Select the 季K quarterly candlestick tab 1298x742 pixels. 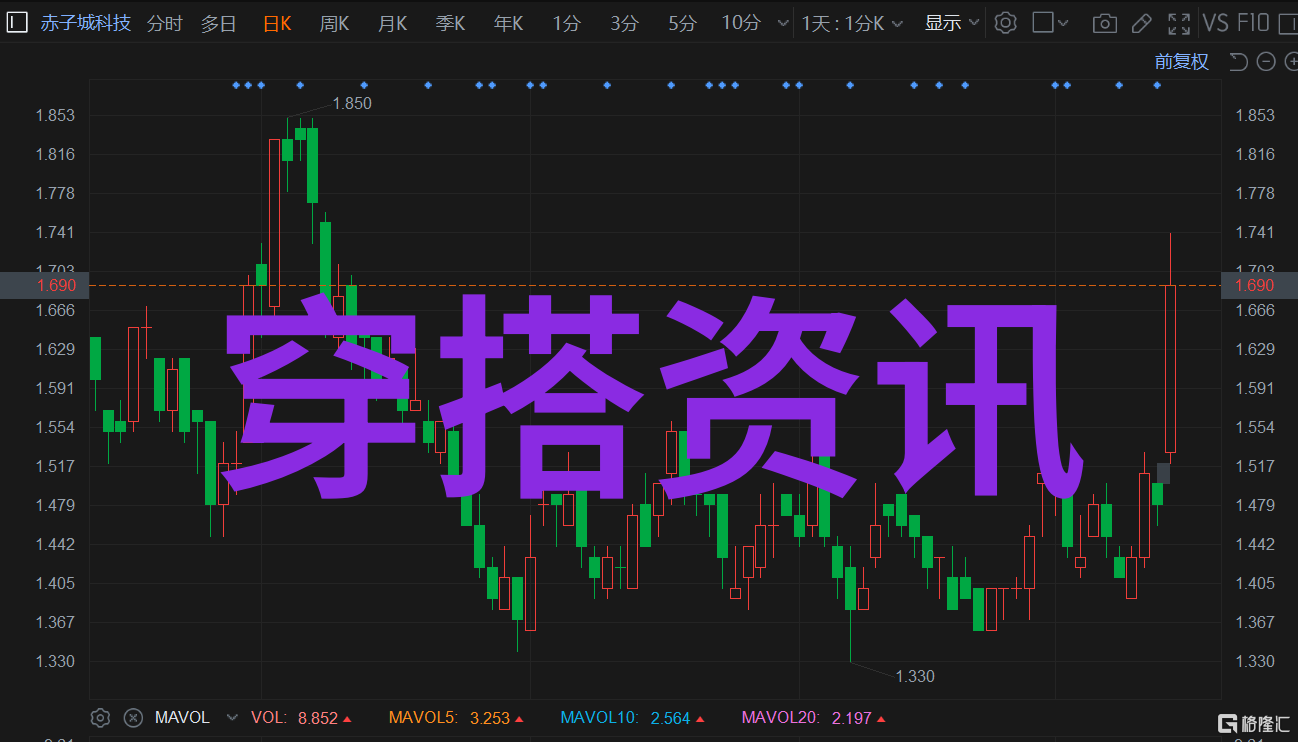pyautogui.click(x=450, y=23)
